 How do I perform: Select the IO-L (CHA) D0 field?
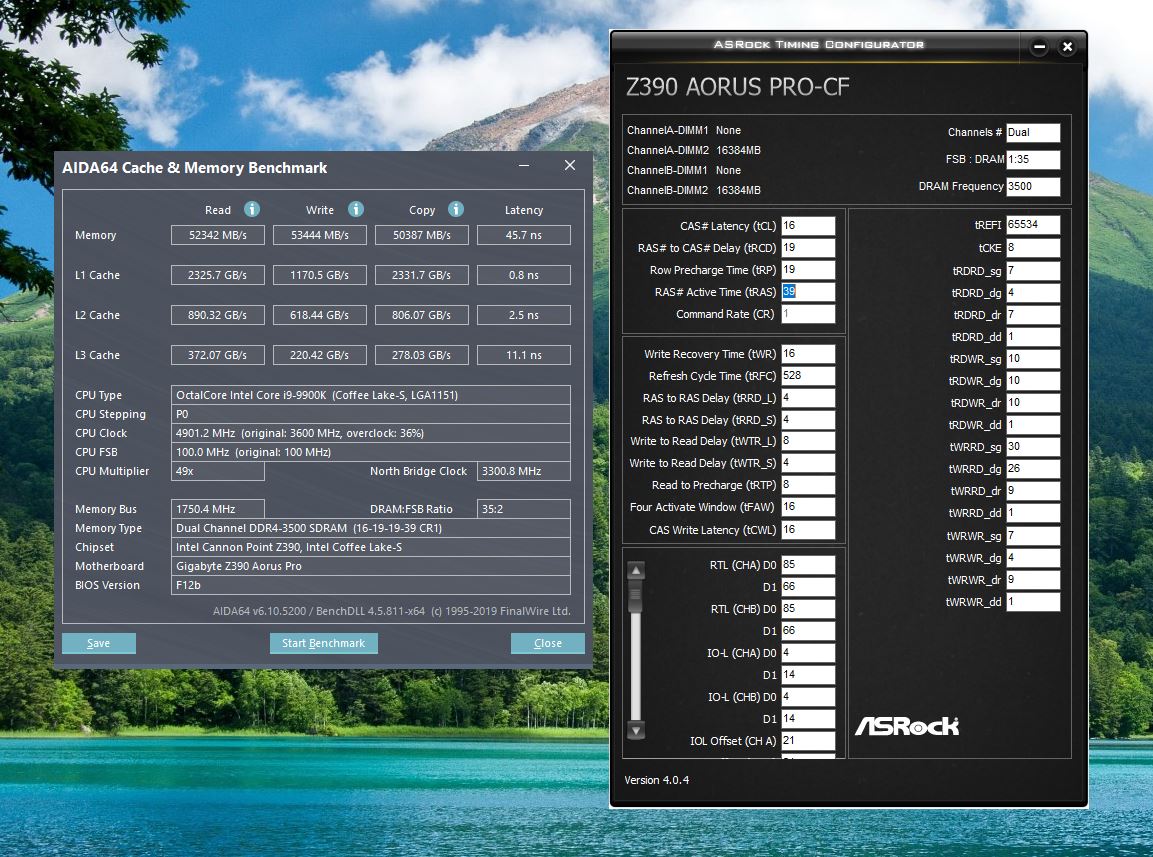(x=808, y=652)
